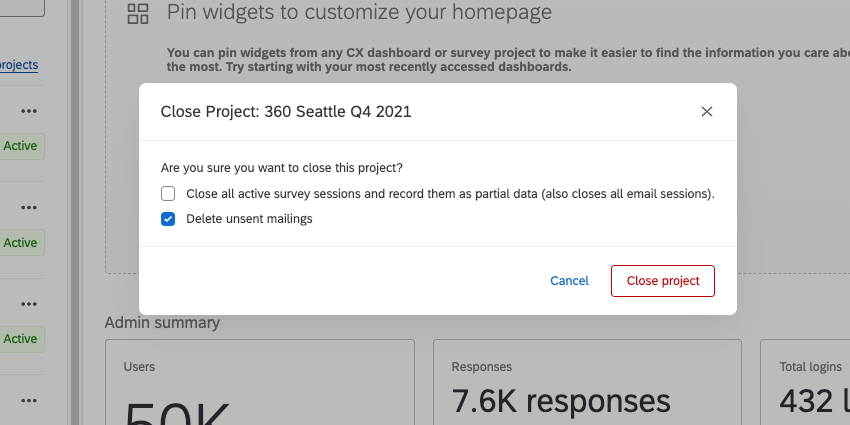Follow the projects link in the sidebar
Screen dimensions: 850x425
[x=19, y=65]
